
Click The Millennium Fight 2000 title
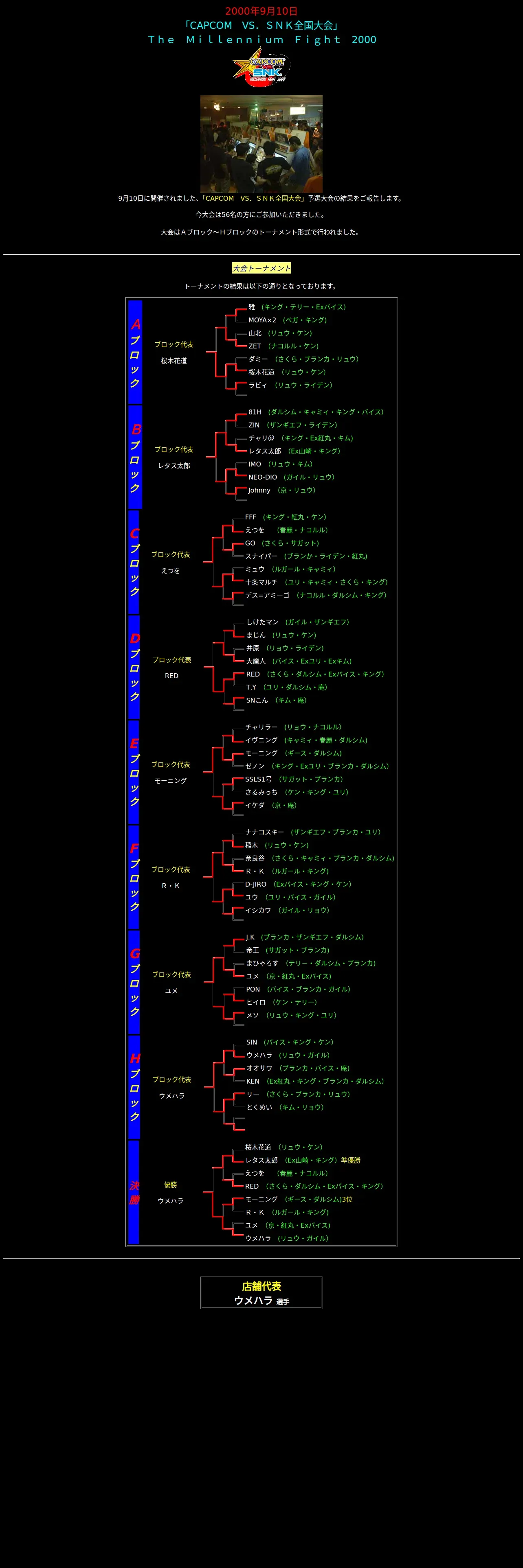[x=262, y=39]
